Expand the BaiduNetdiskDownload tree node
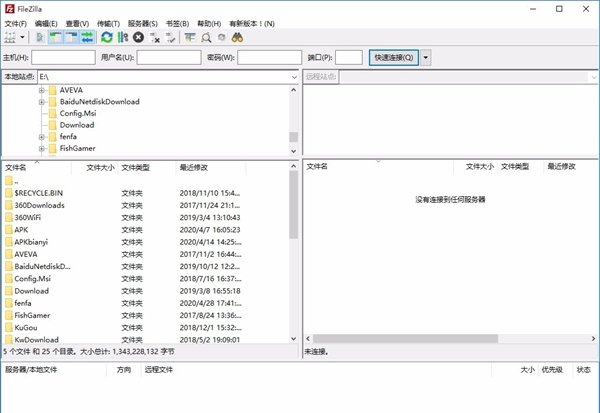 click(x=42, y=102)
